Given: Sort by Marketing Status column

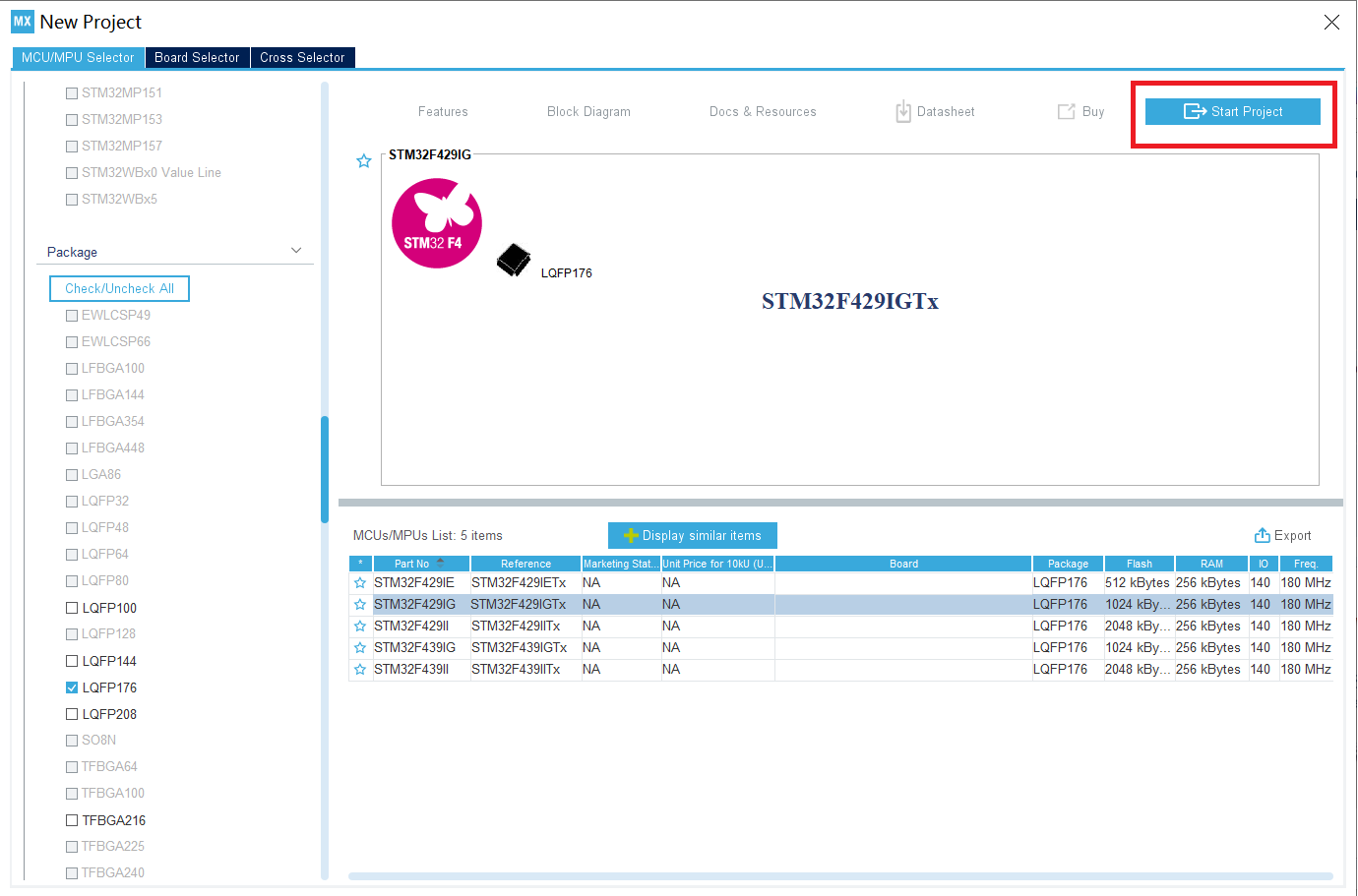Looking at the screenshot, I should (x=620, y=564).
